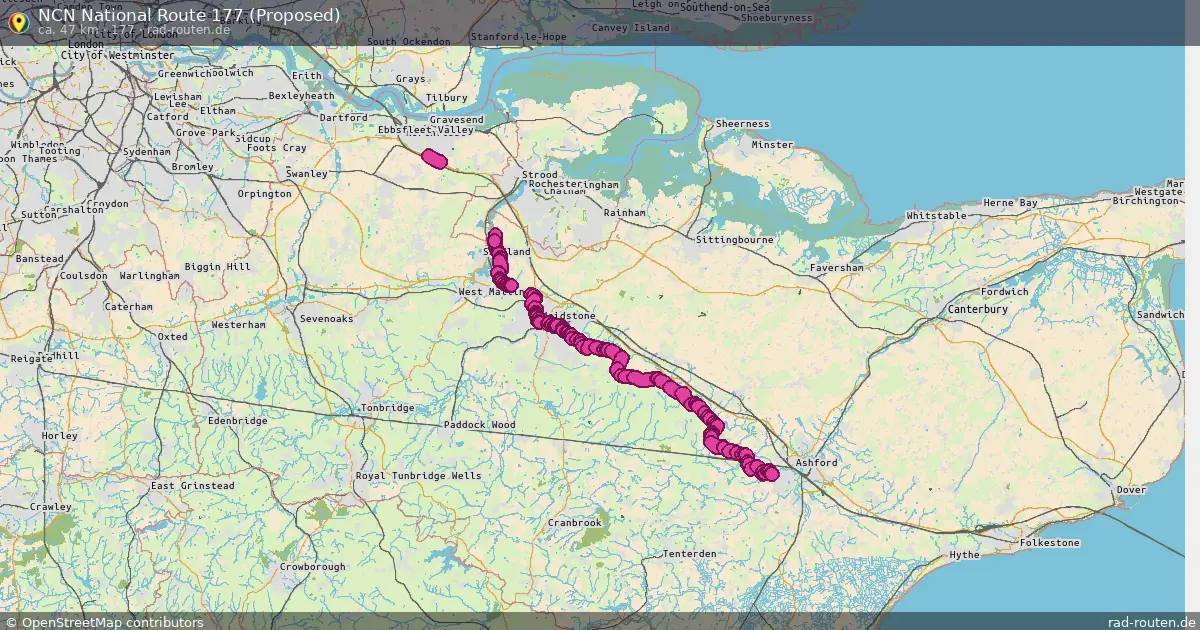The image size is (1200, 630).
Task: Click the 'Bromley' label
Action: coord(192,167)
